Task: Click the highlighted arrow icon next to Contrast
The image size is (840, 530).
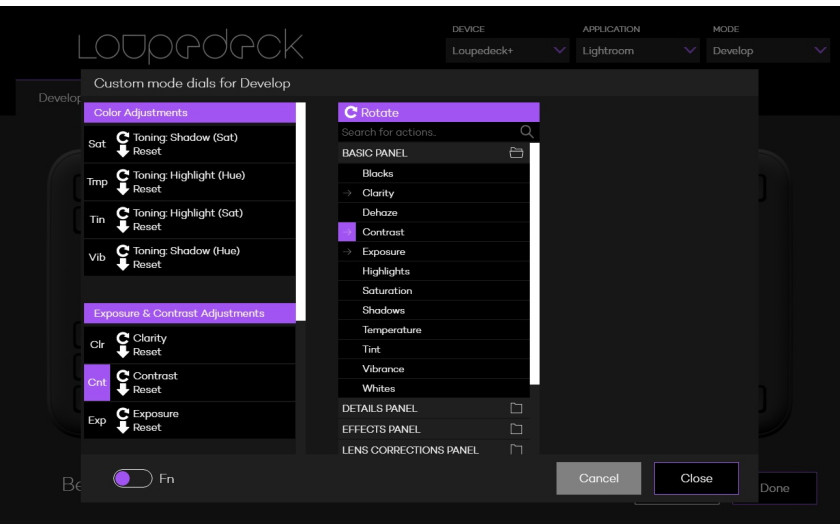Action: click(x=347, y=232)
